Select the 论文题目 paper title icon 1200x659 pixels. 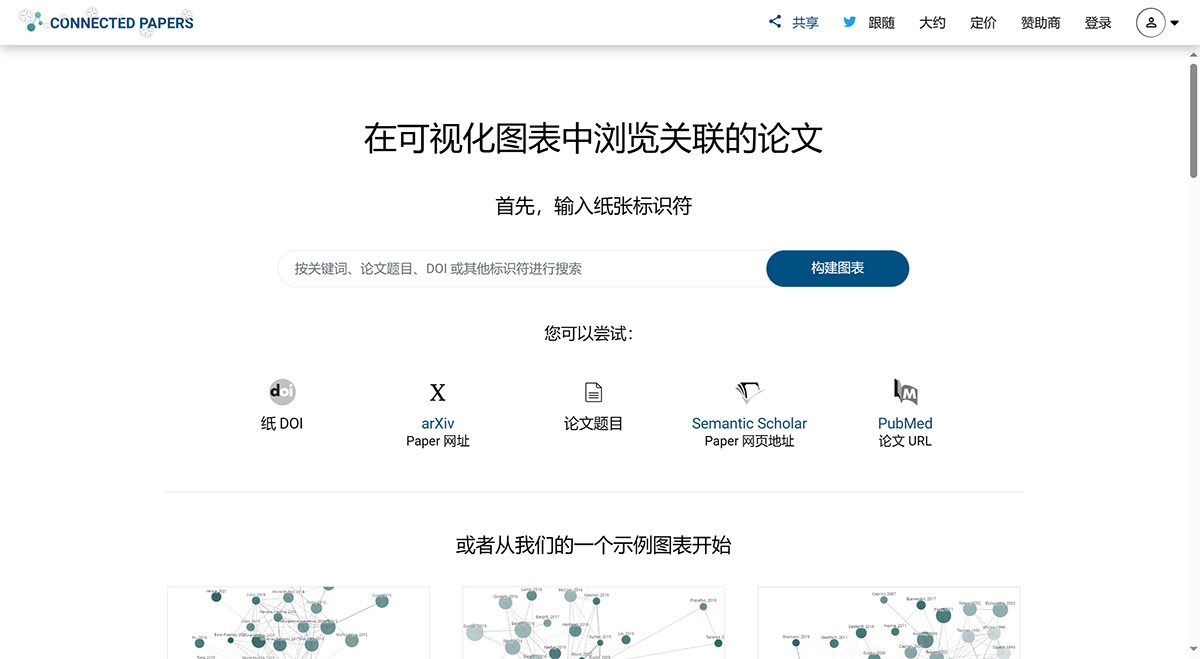[593, 391]
